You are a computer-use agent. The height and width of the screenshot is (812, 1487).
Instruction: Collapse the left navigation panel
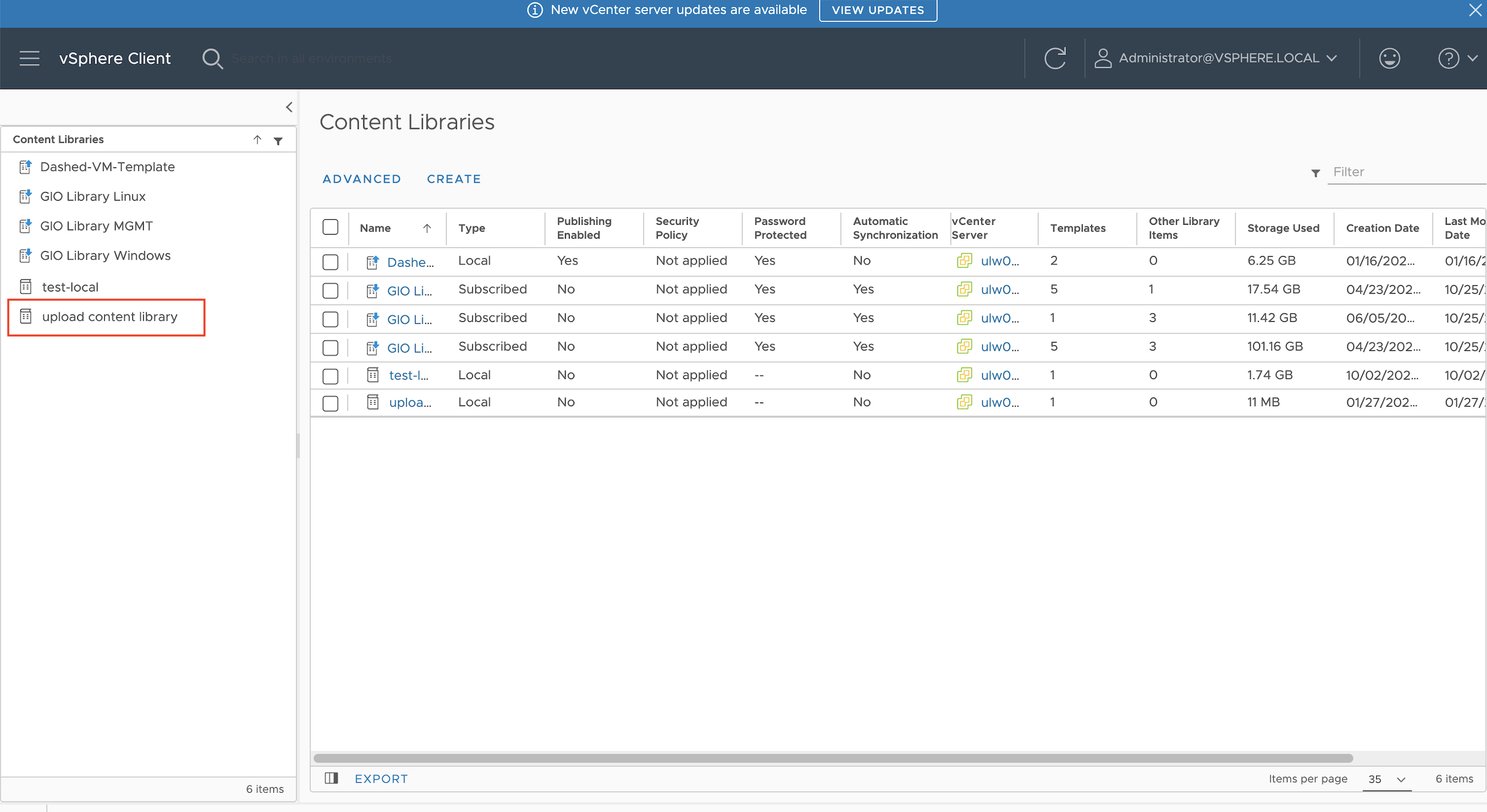(289, 107)
